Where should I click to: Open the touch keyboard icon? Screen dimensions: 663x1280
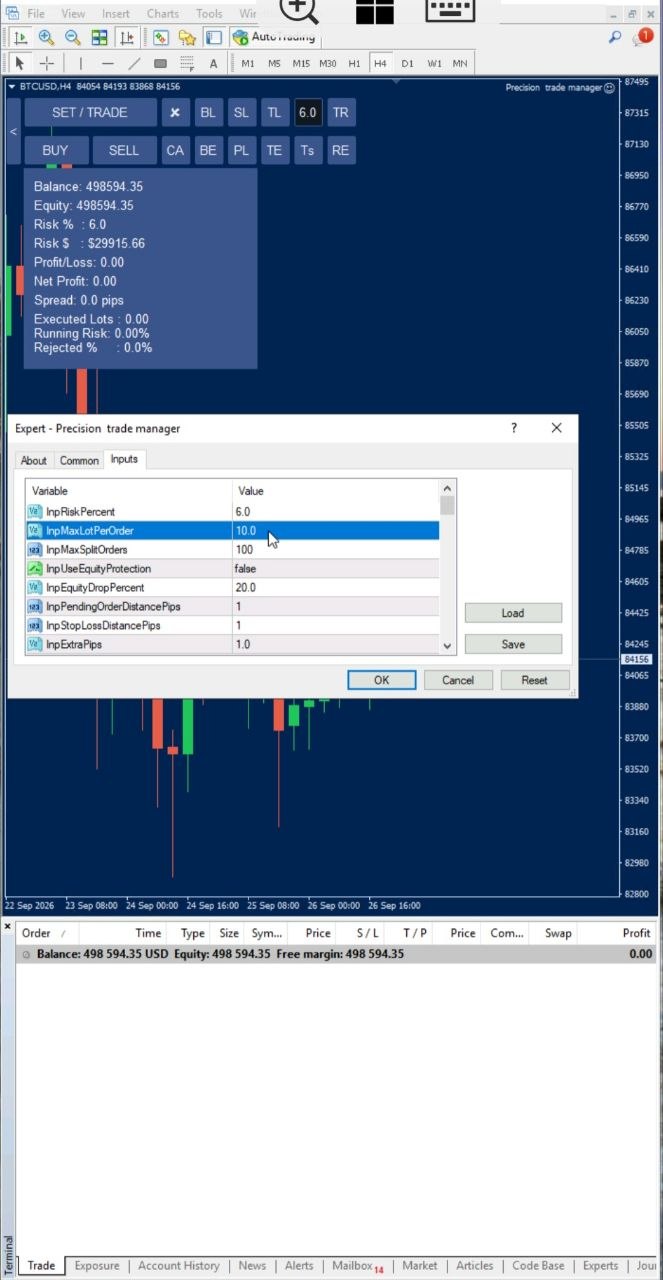450,10
